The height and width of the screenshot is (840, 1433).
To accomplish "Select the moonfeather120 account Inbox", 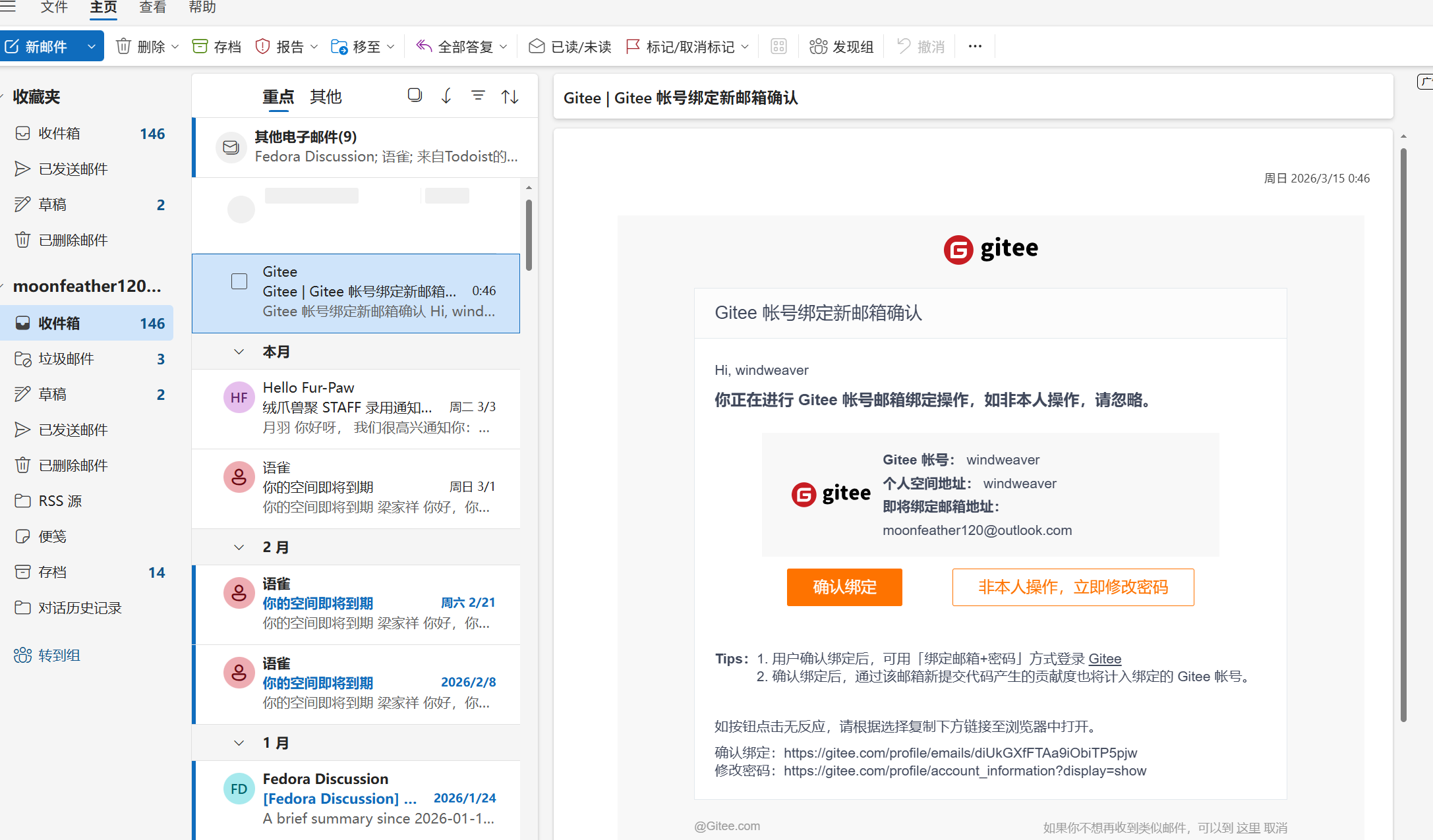I will (86, 323).
